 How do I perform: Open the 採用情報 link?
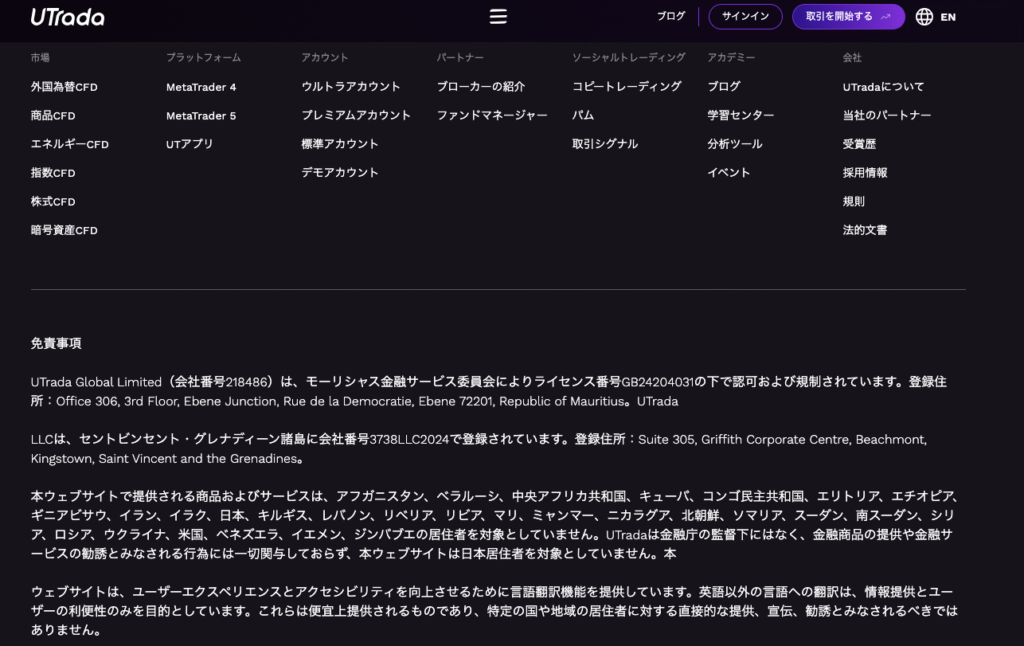[865, 172]
